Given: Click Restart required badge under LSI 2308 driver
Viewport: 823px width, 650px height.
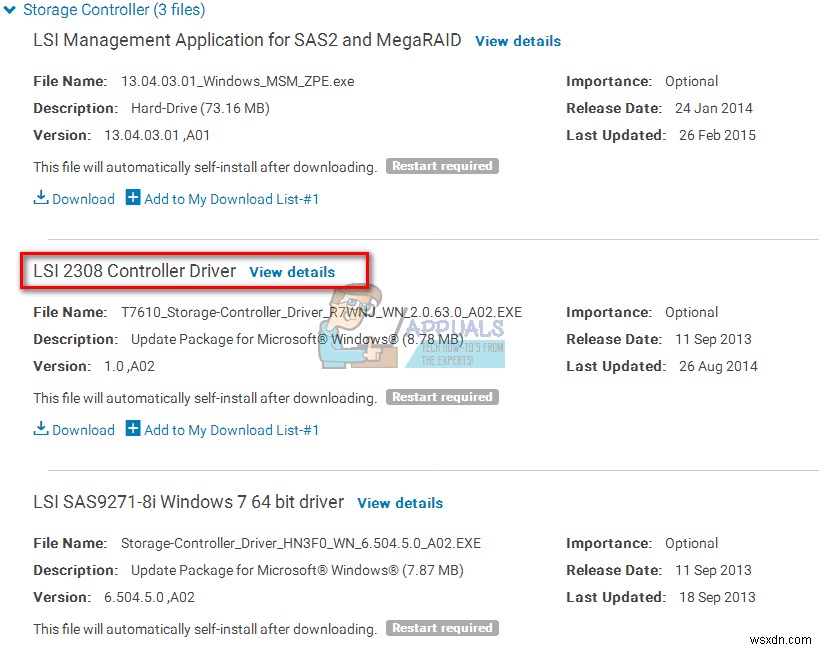Looking at the screenshot, I should (442, 396).
